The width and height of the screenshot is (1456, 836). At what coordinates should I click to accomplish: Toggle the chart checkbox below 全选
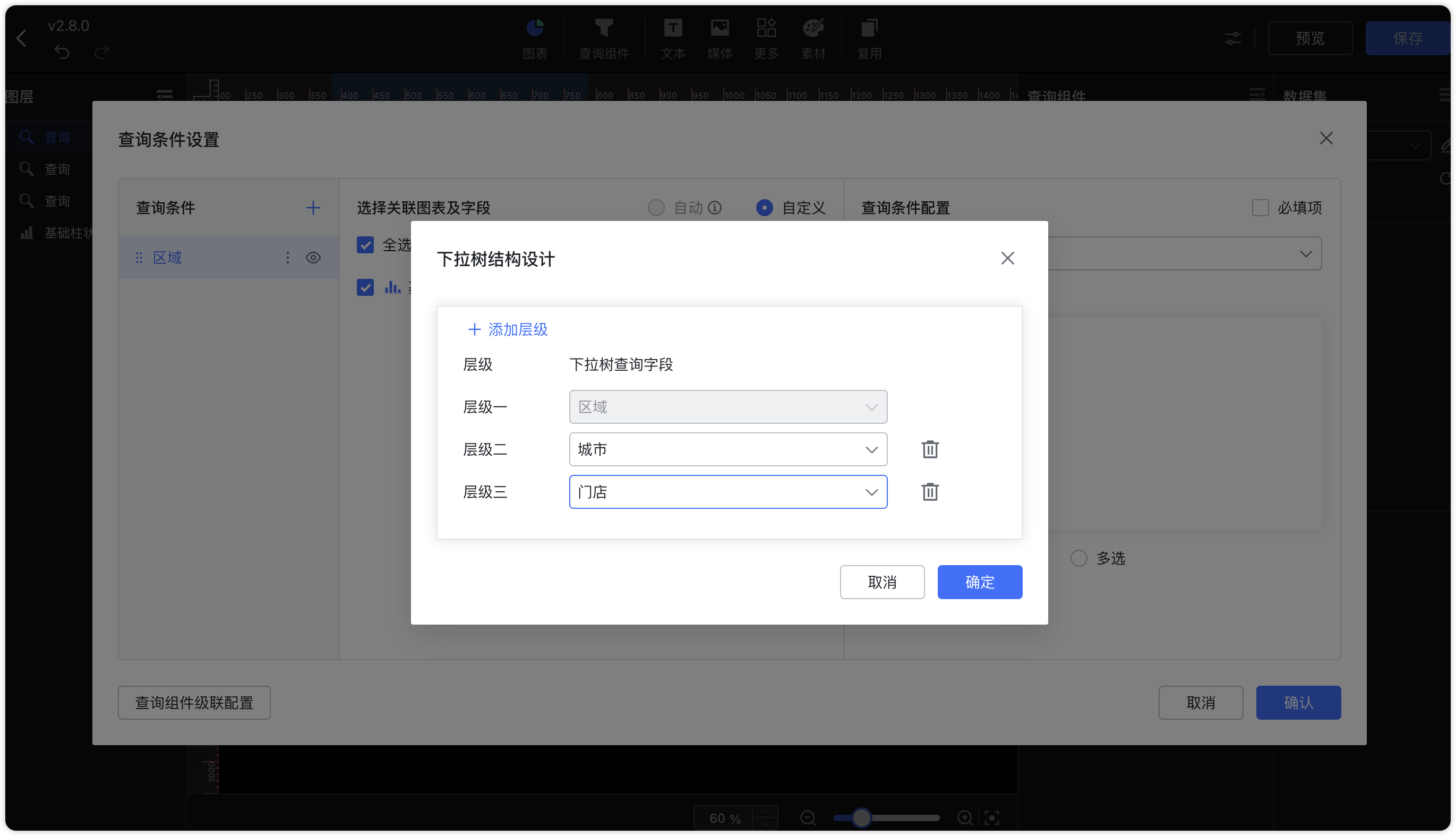[x=365, y=287]
